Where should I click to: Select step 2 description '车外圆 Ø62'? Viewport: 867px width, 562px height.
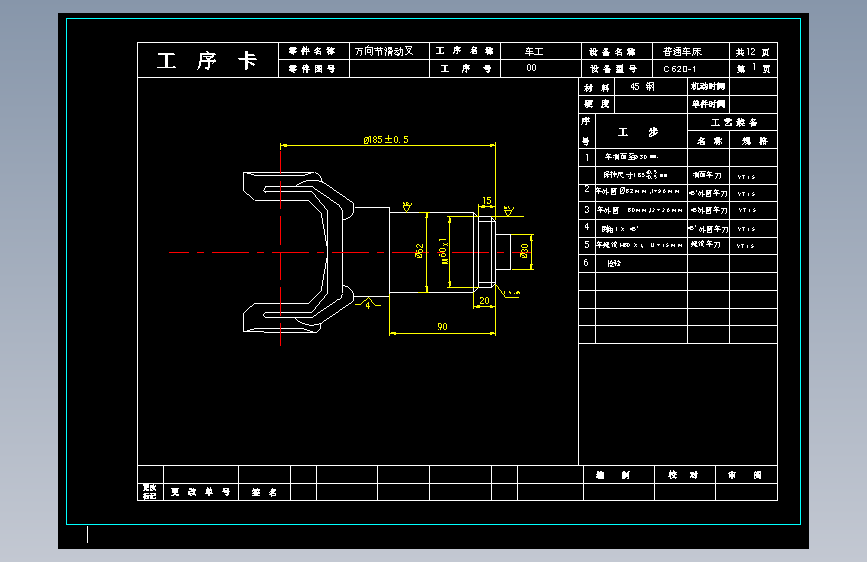coord(638,191)
